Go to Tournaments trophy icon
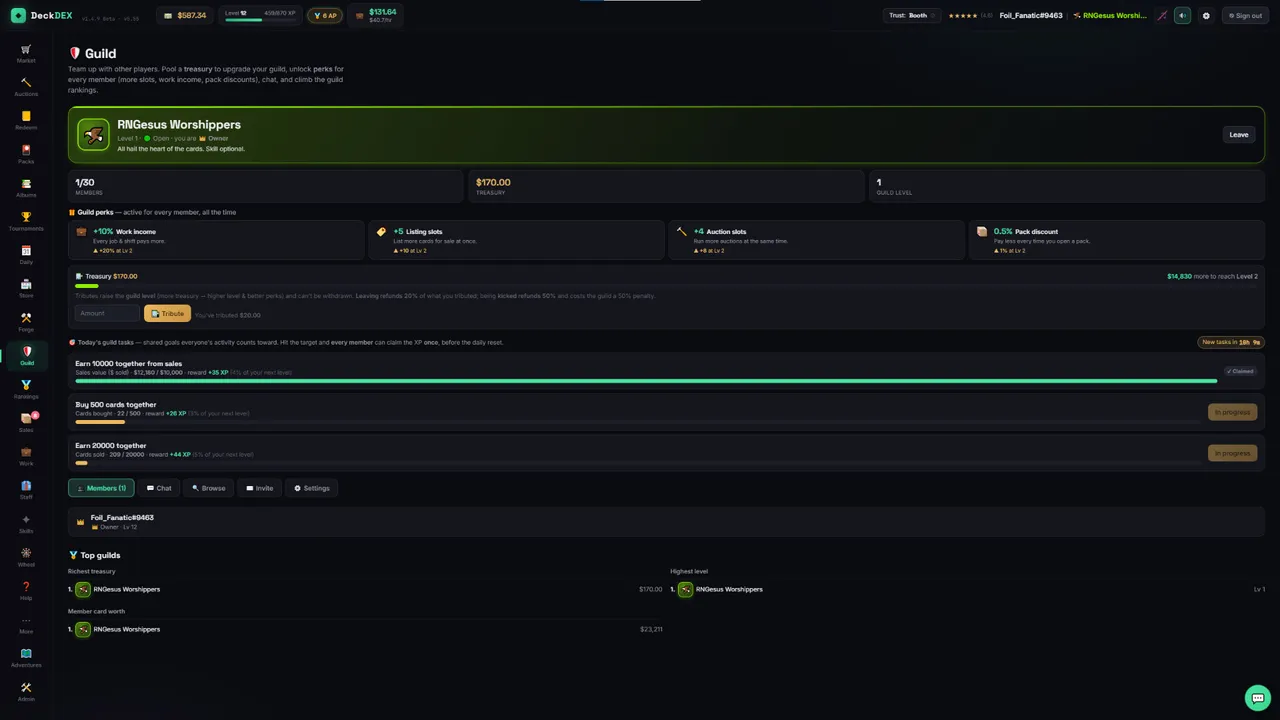The image size is (1280, 720). pos(26,221)
